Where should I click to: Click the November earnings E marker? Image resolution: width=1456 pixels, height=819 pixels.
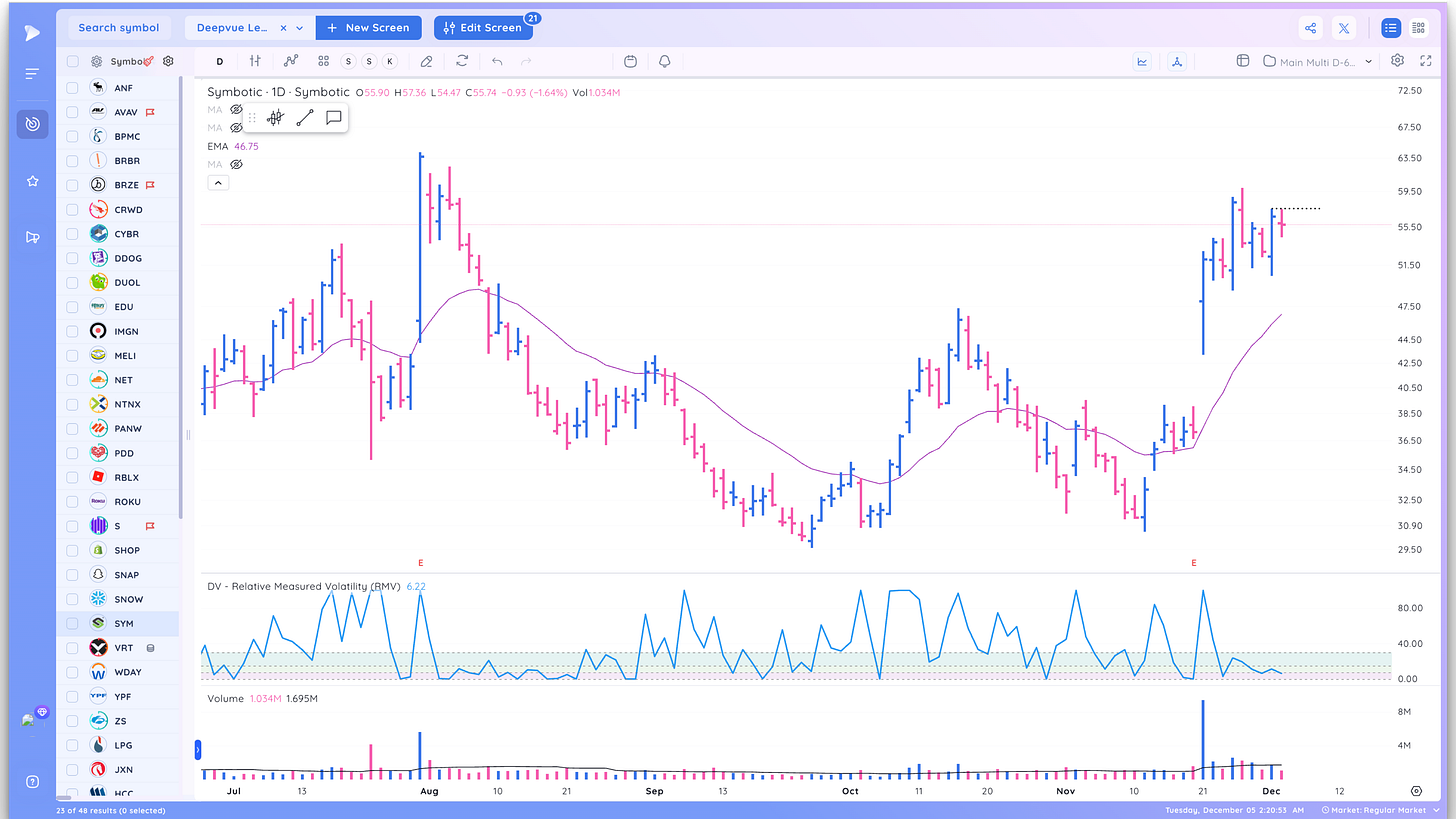pos(1194,564)
